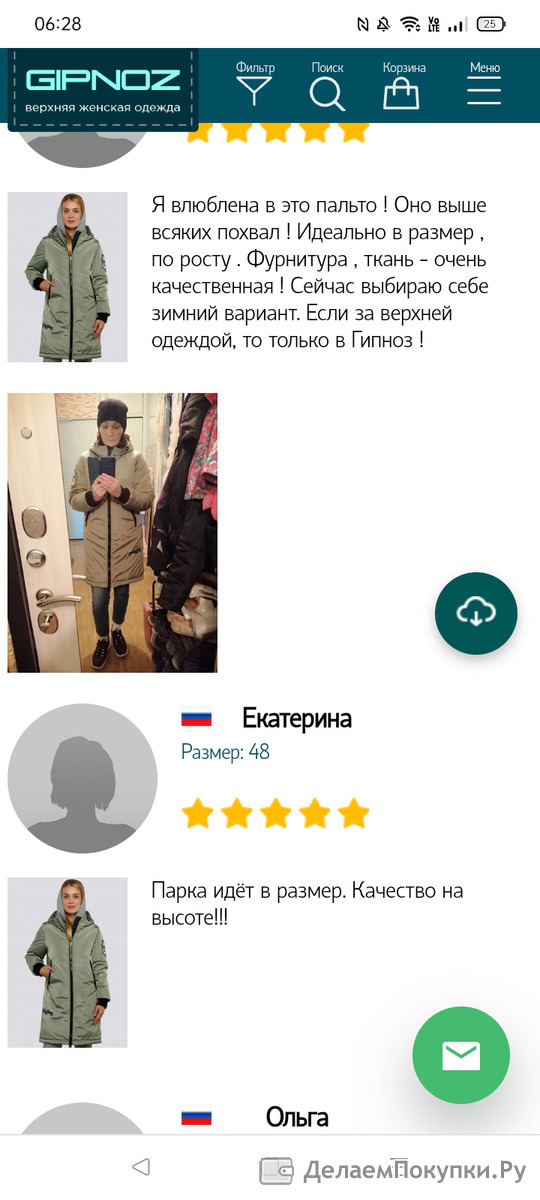Tap the Размер: 48 label
Viewport: 540px width, 1200px height.
tap(225, 752)
